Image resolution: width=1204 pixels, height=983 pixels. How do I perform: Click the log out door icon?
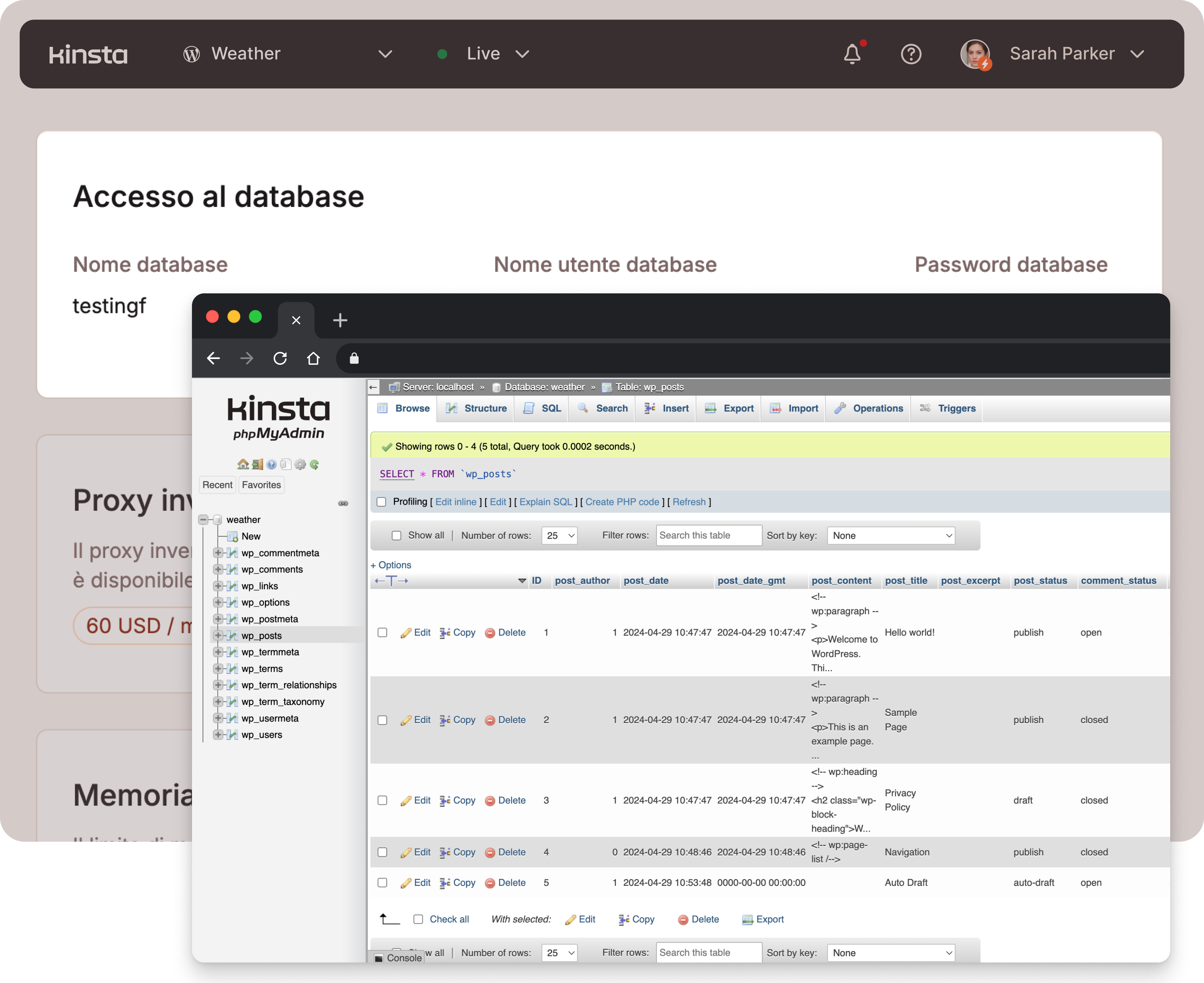[258, 464]
